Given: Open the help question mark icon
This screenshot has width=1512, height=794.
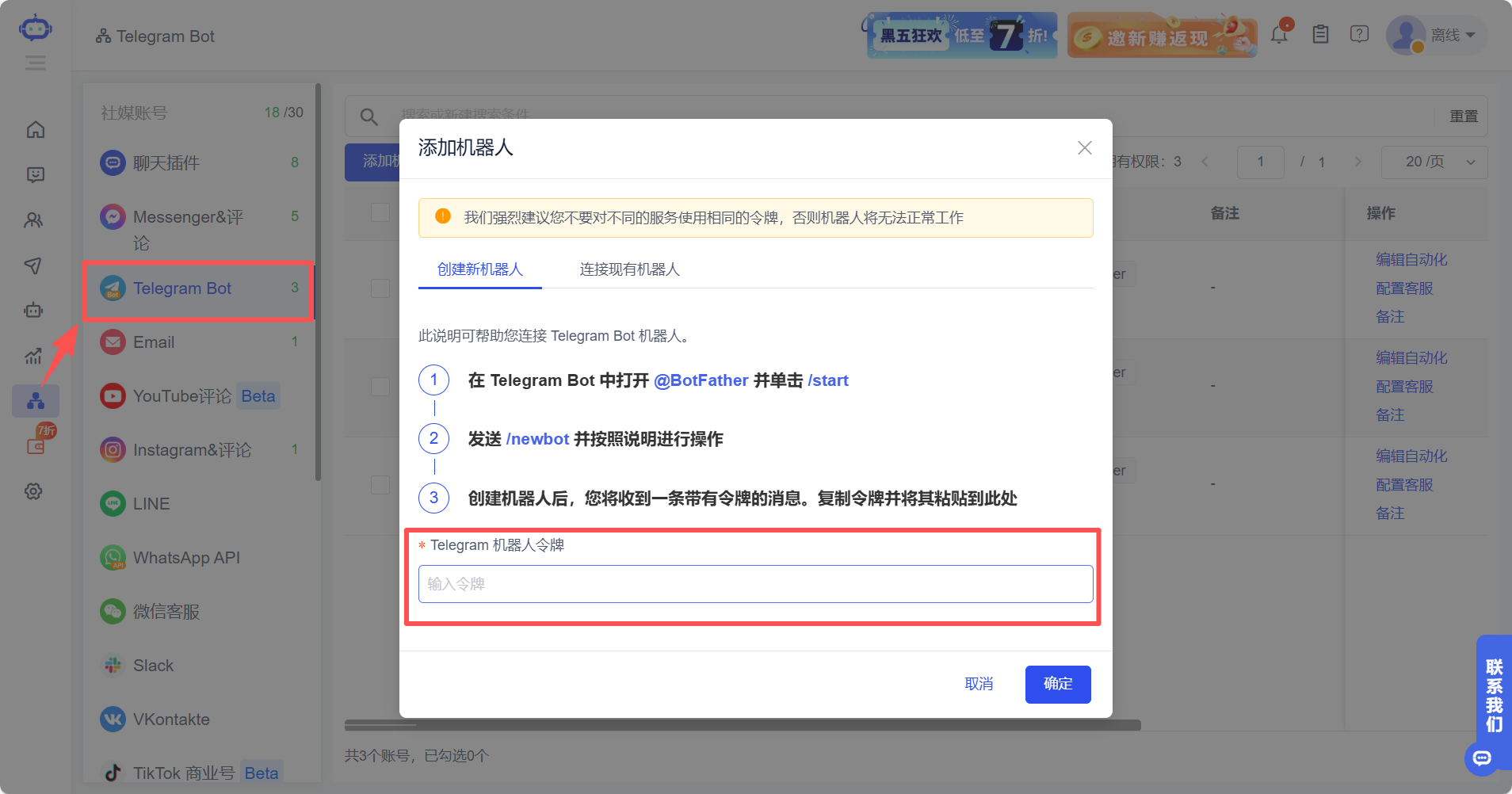Looking at the screenshot, I should pos(1360,34).
